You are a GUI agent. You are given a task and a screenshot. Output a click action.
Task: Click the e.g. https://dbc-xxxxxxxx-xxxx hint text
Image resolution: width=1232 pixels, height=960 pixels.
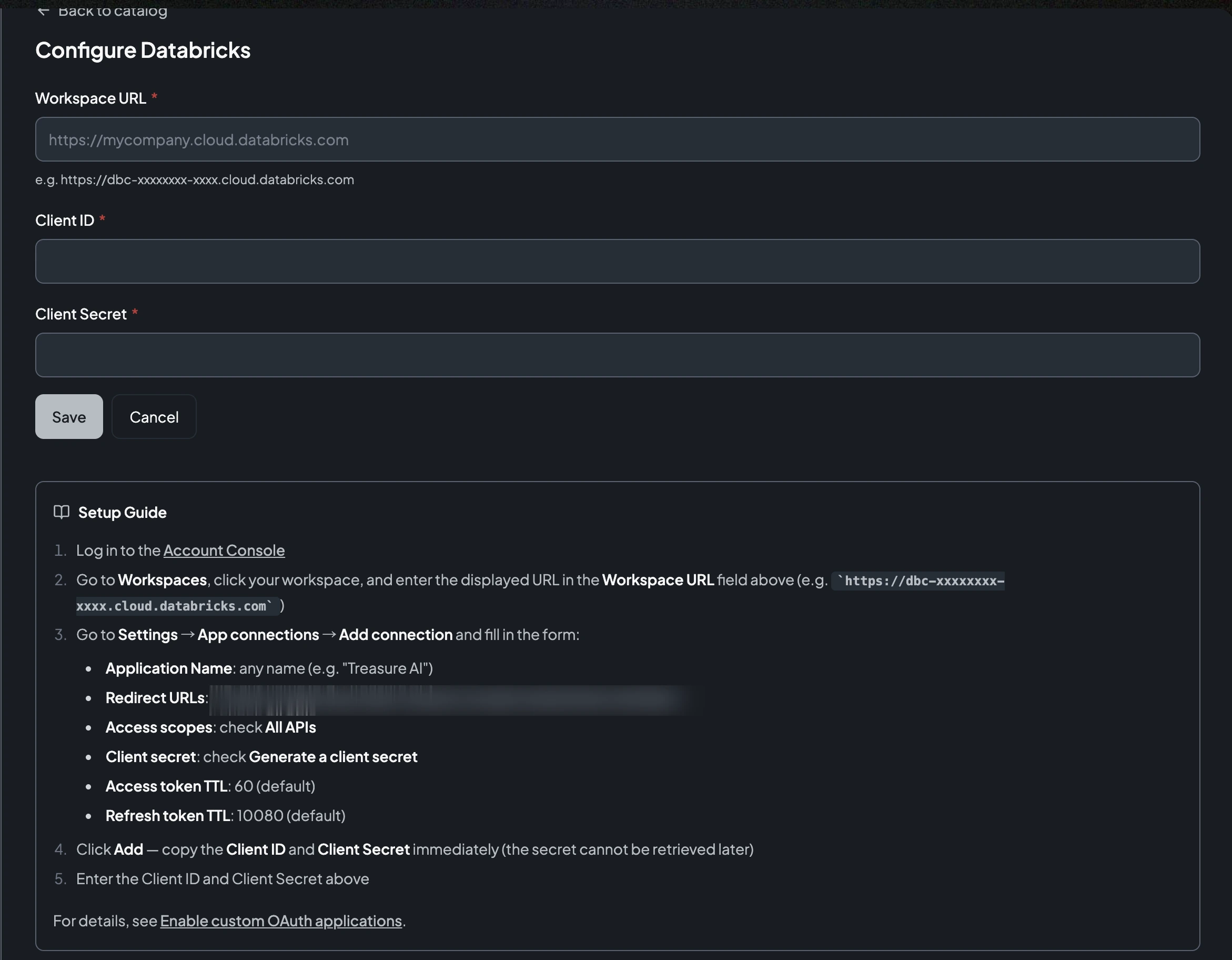pos(195,179)
